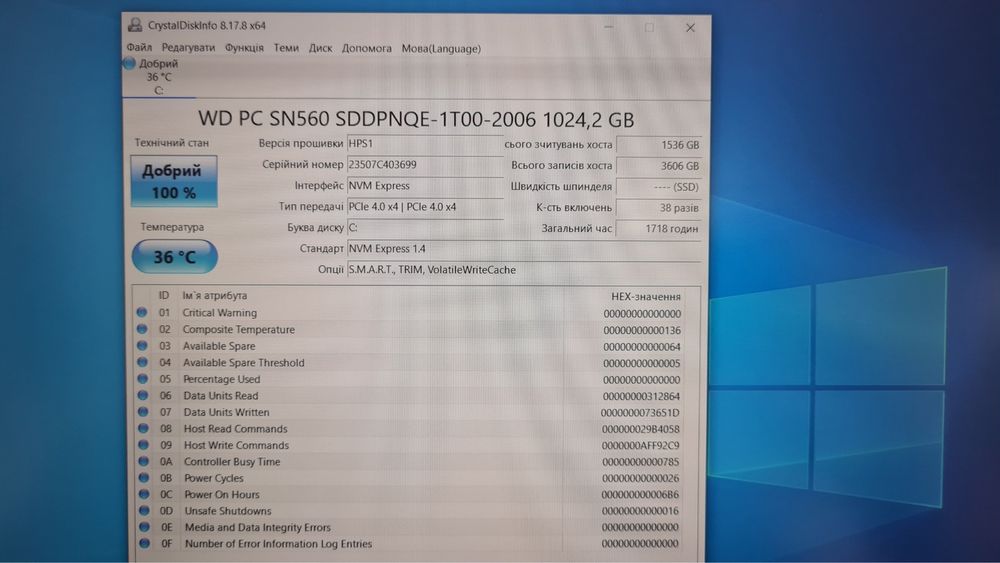Select the Host Read Commands attribute name
This screenshot has height=563, width=1000.
235,428
